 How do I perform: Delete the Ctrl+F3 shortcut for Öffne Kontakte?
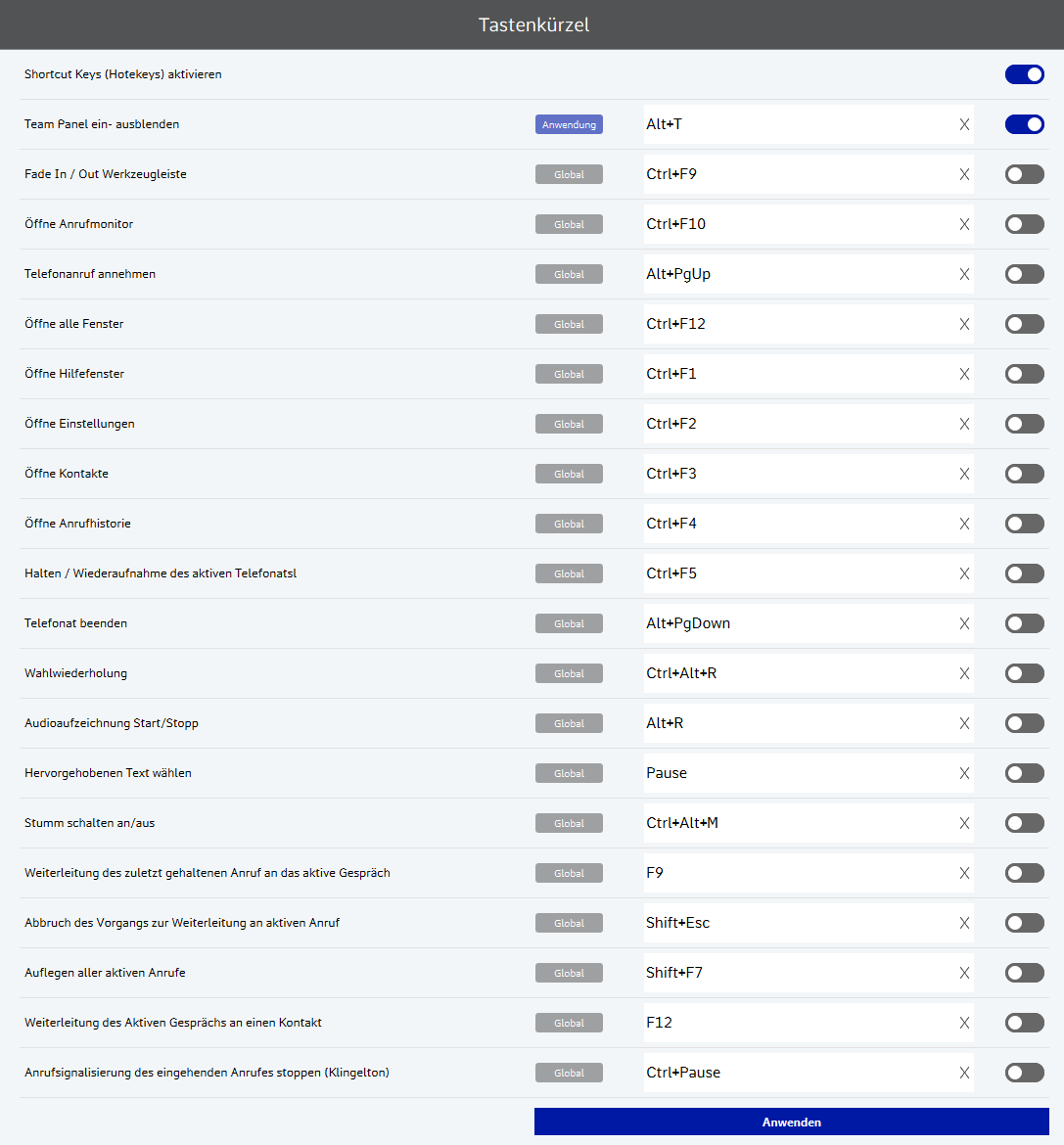click(x=964, y=474)
